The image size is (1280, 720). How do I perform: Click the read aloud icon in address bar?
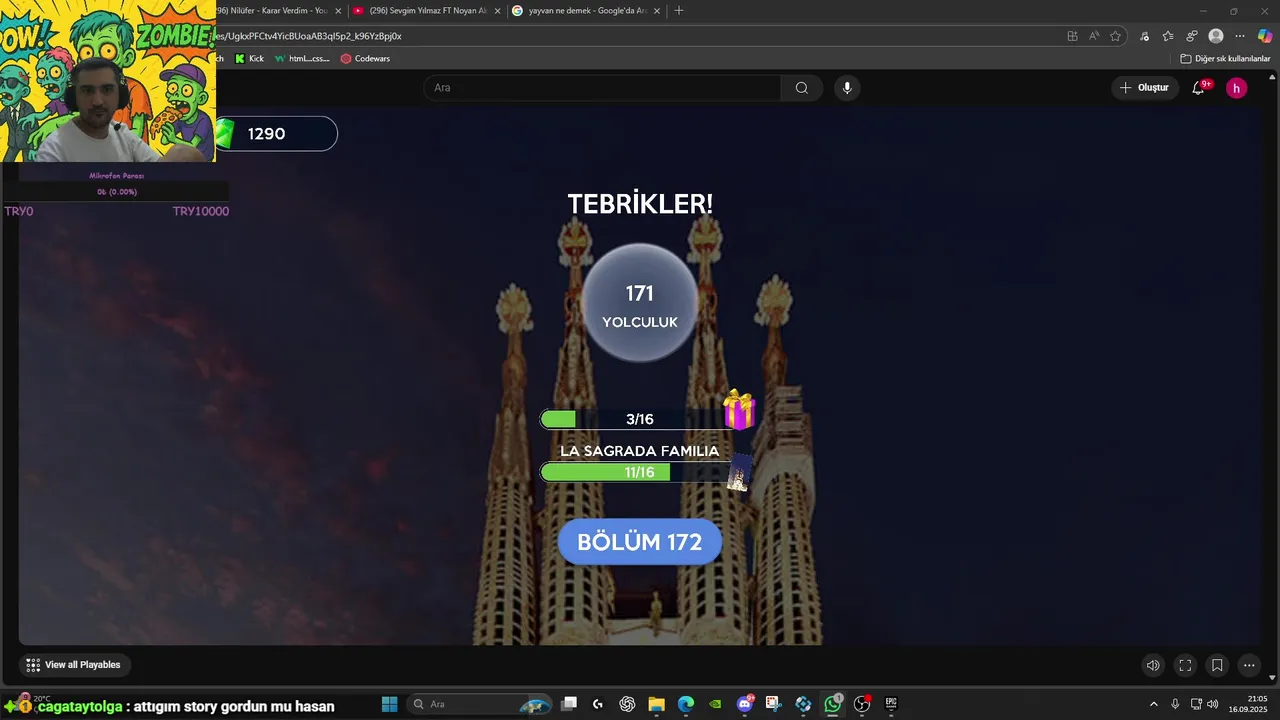pos(1094,36)
